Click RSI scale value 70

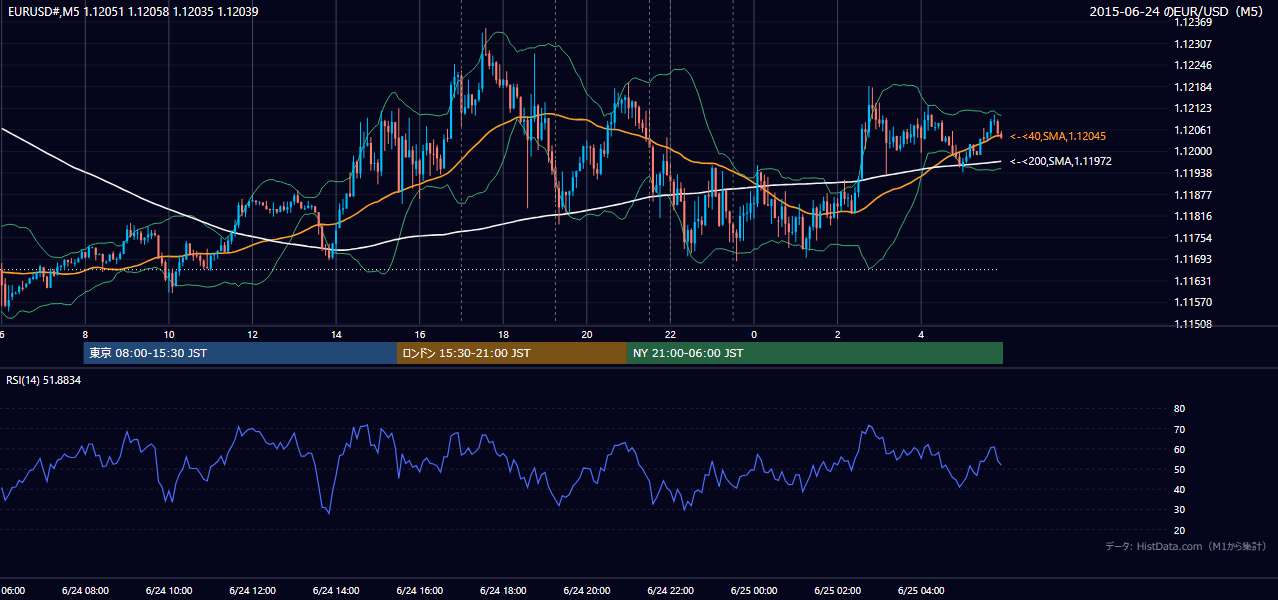point(1179,429)
